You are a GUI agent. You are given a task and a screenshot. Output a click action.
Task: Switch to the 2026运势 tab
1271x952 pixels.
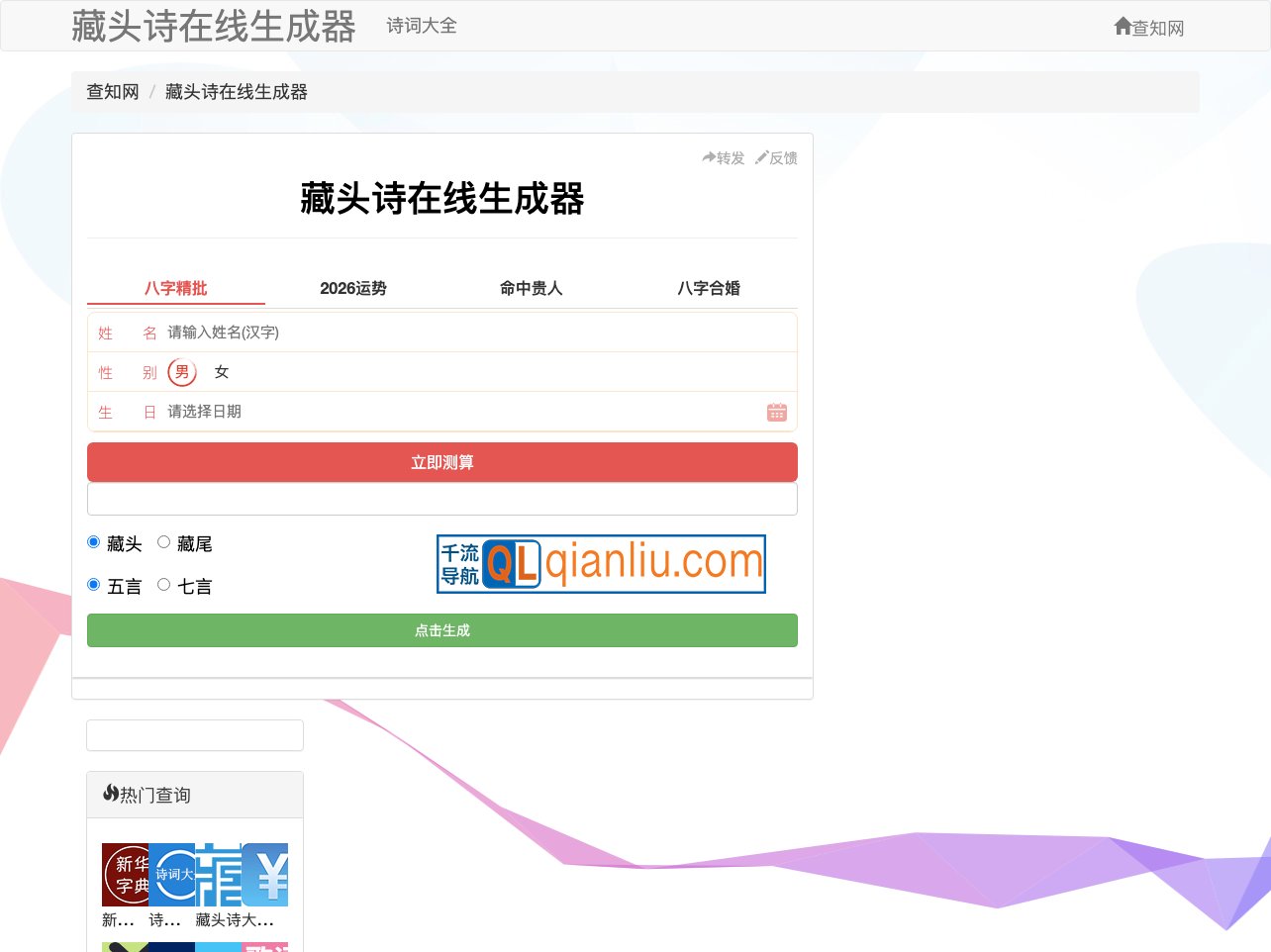pyautogui.click(x=352, y=288)
